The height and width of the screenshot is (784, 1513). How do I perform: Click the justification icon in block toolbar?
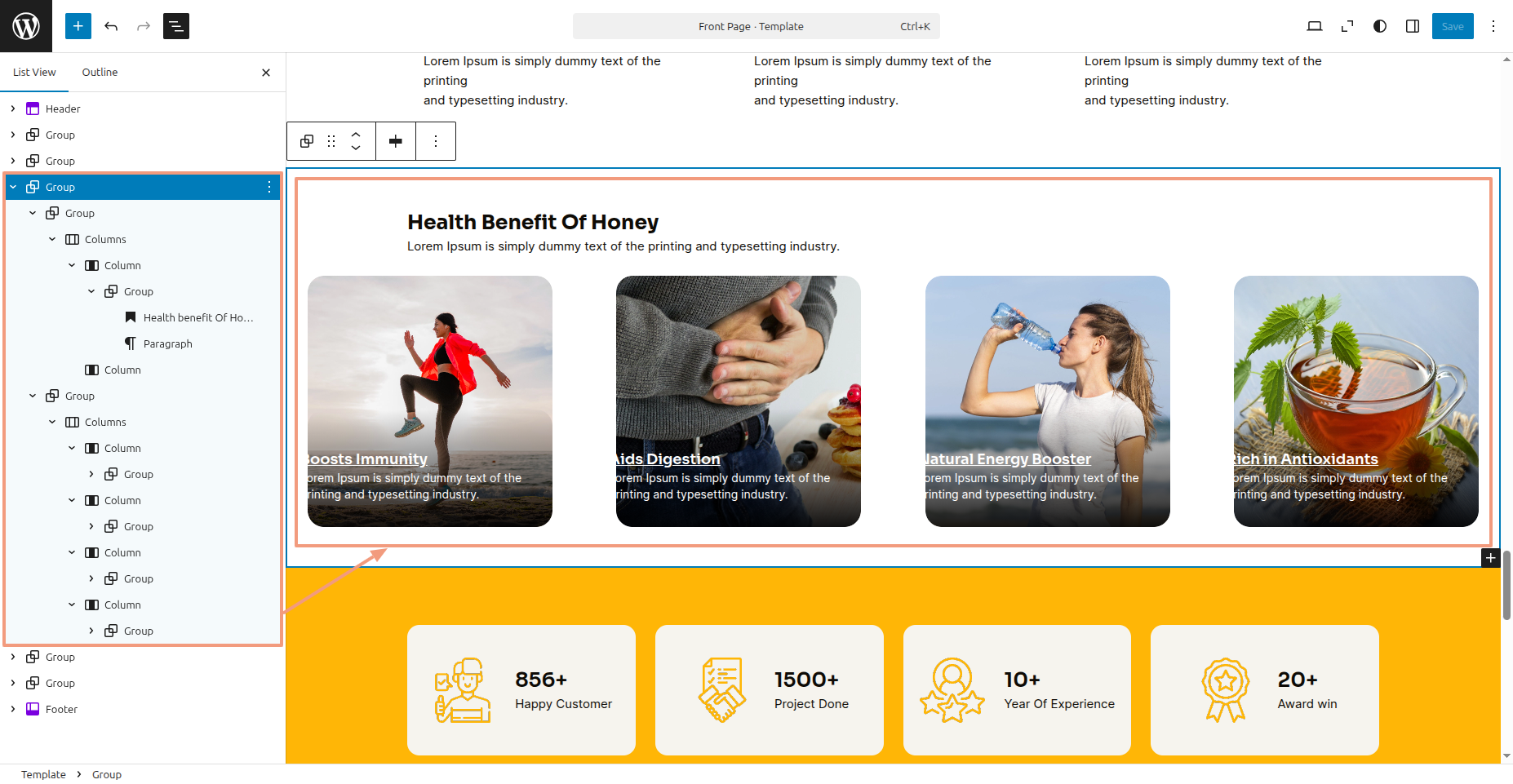[x=396, y=141]
